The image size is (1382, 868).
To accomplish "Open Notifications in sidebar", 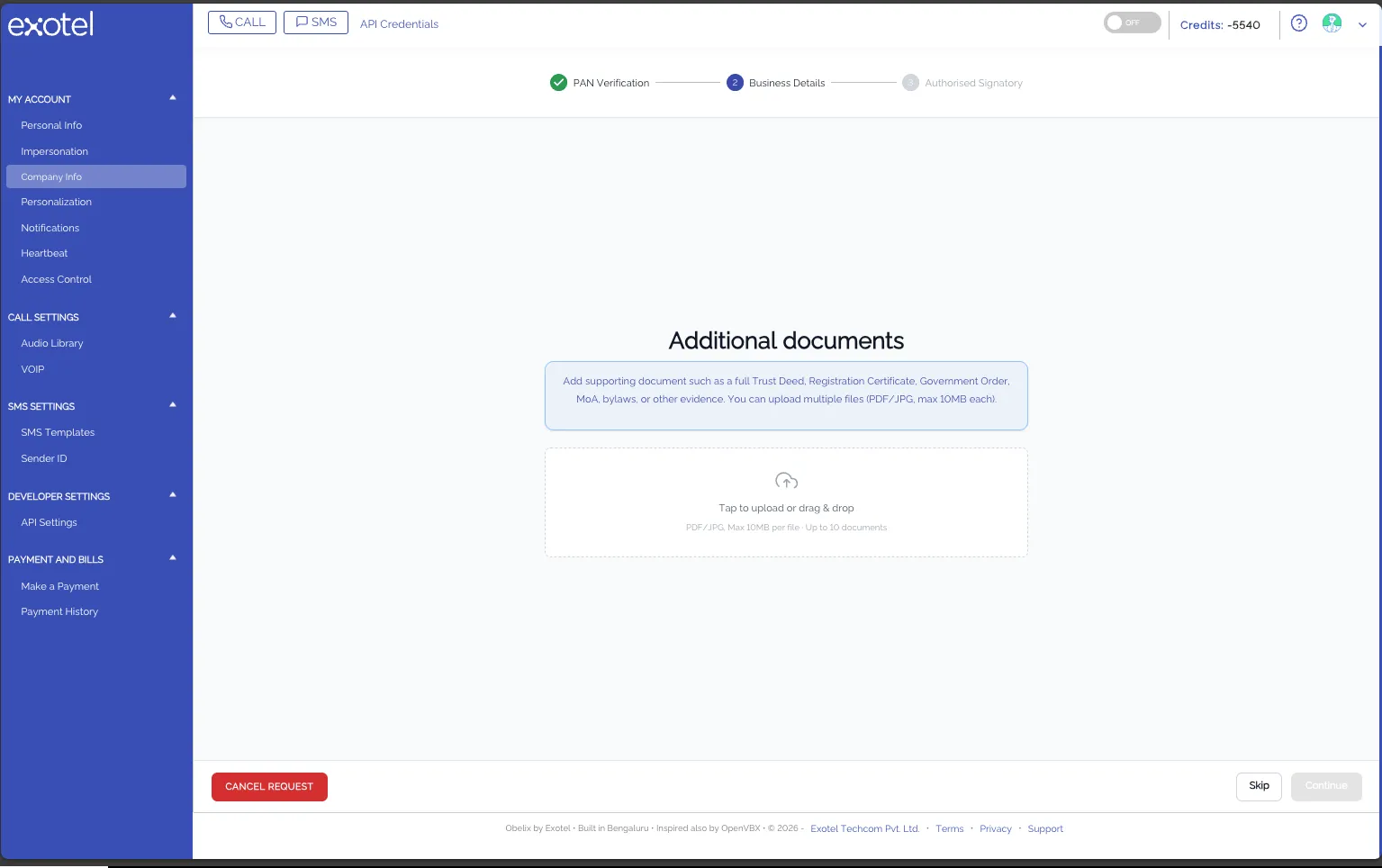I will coord(50,228).
